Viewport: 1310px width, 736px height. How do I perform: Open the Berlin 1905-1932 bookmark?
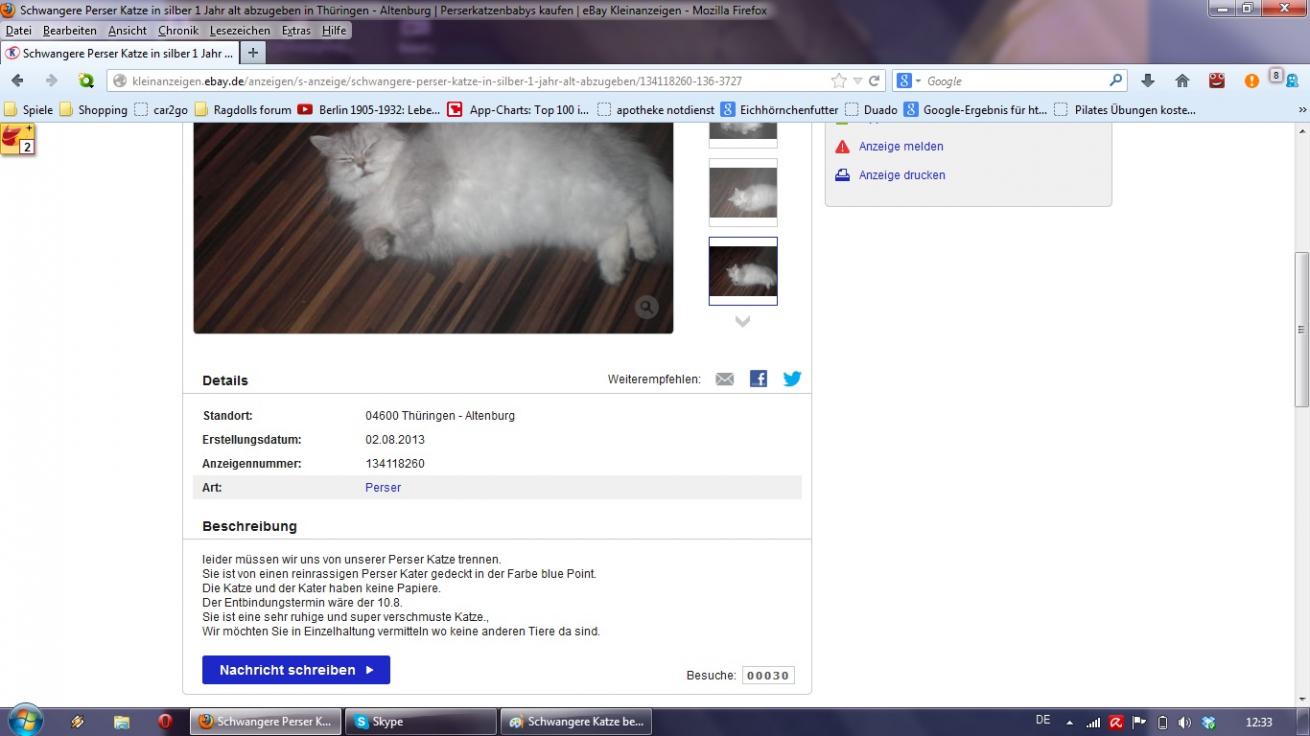coord(369,110)
